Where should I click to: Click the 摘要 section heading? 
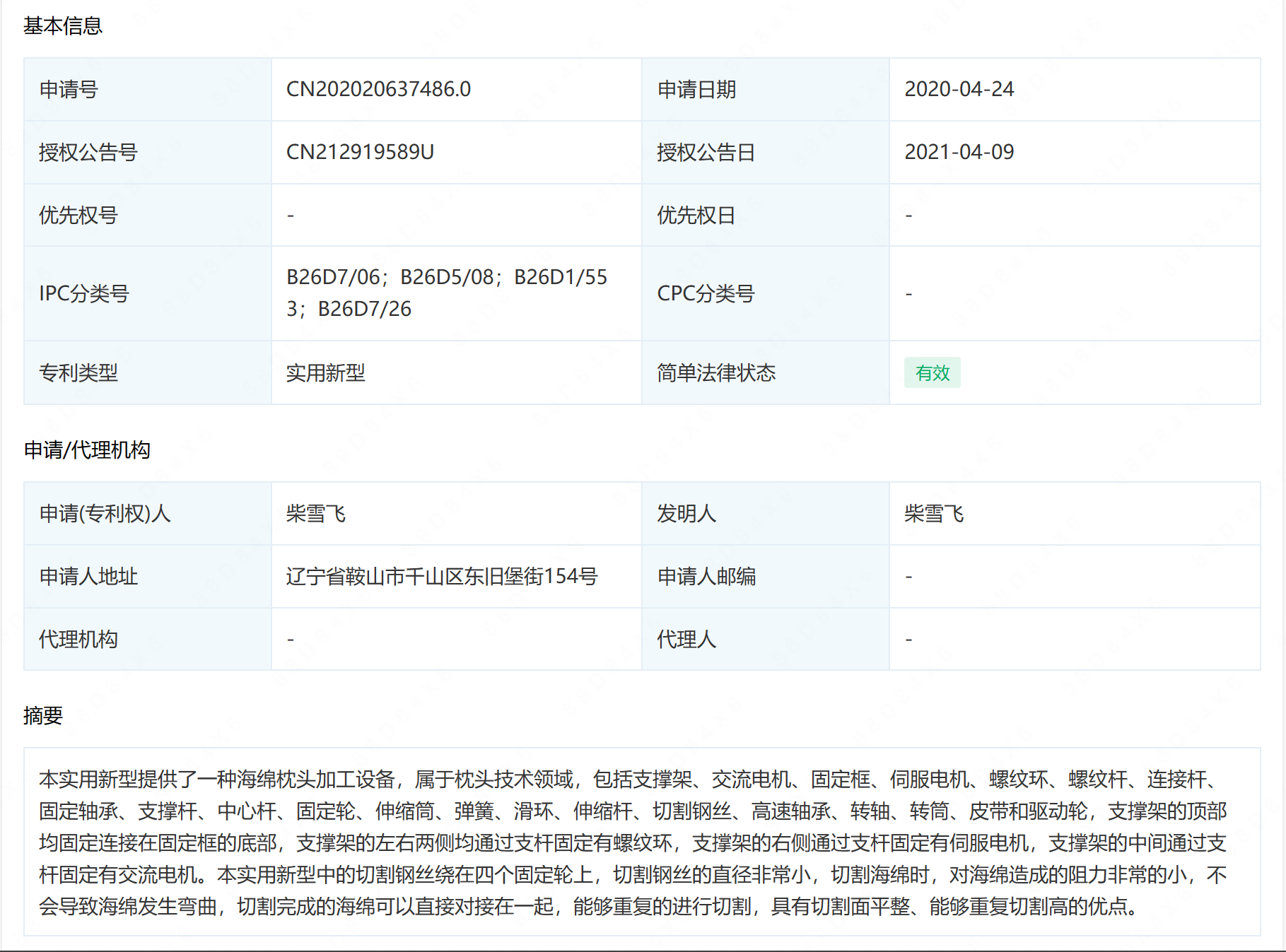43,716
